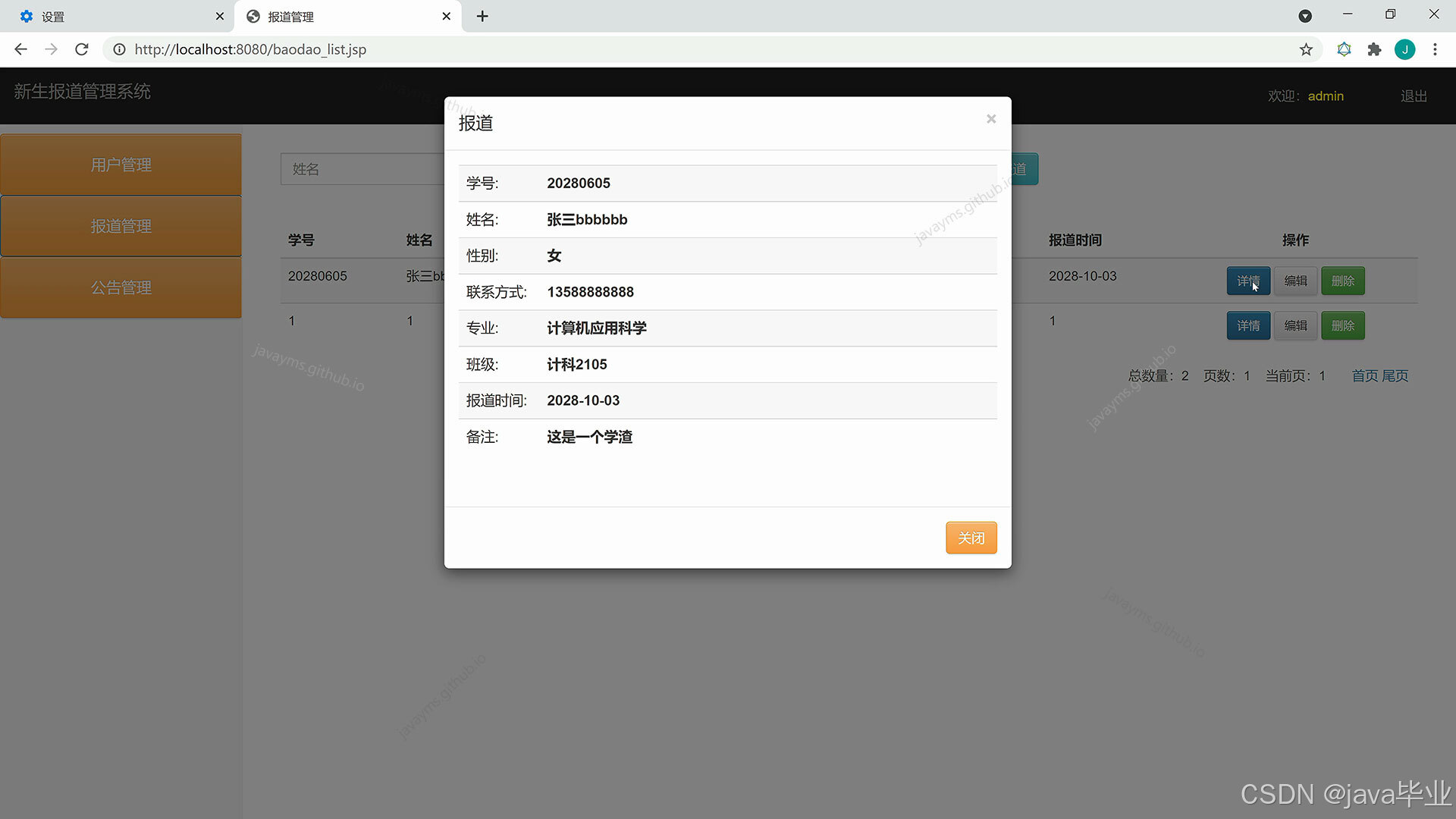Close the 报道 dialog with the × icon
The image size is (1456, 819).
click(990, 119)
